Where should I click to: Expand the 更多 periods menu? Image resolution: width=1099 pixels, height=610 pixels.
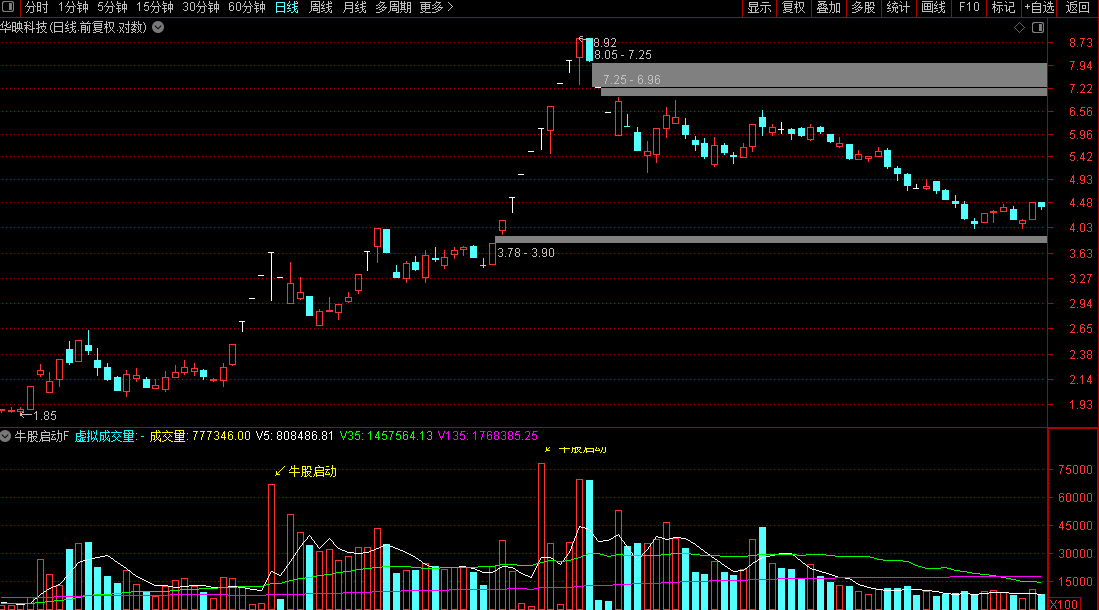click(436, 8)
